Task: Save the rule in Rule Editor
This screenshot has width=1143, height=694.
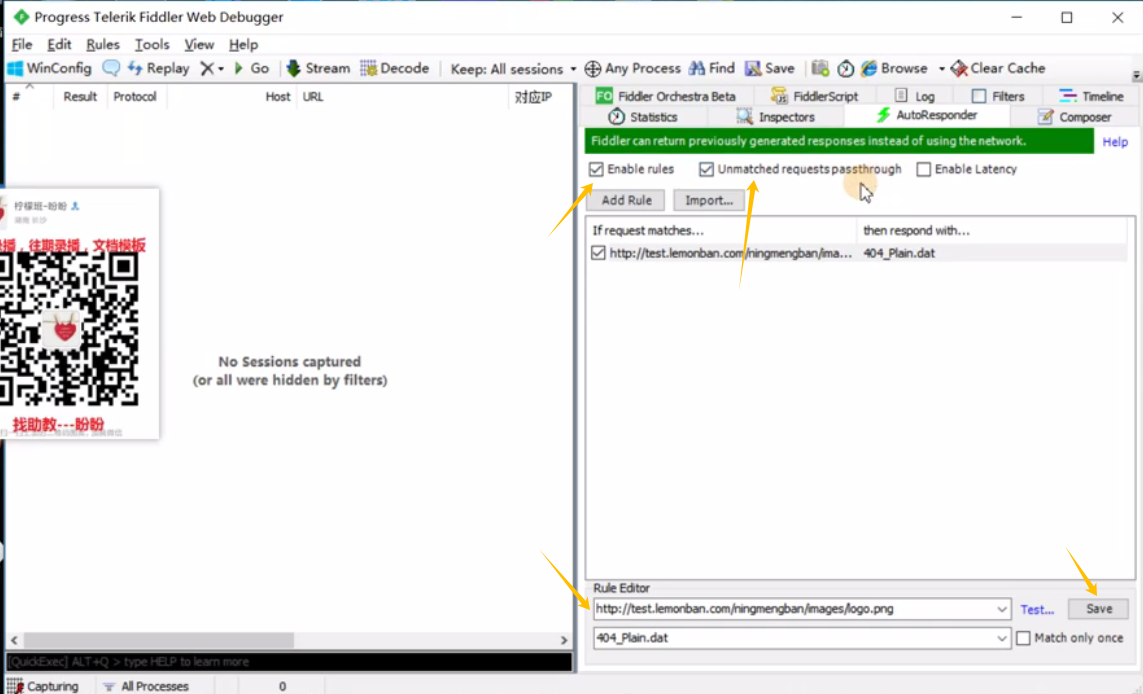Action: click(x=1099, y=609)
